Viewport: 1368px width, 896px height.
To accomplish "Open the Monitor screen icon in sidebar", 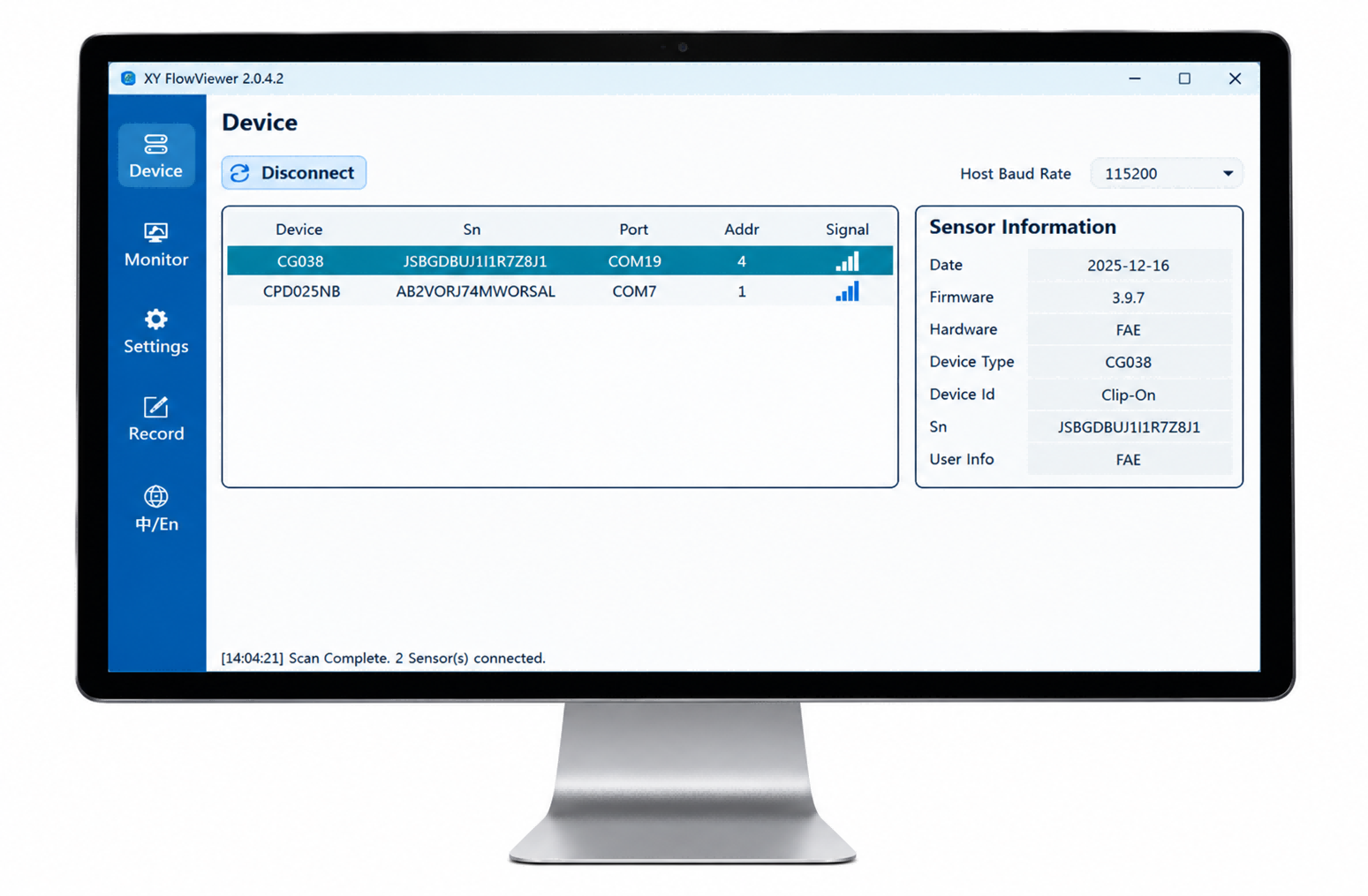I will click(155, 232).
